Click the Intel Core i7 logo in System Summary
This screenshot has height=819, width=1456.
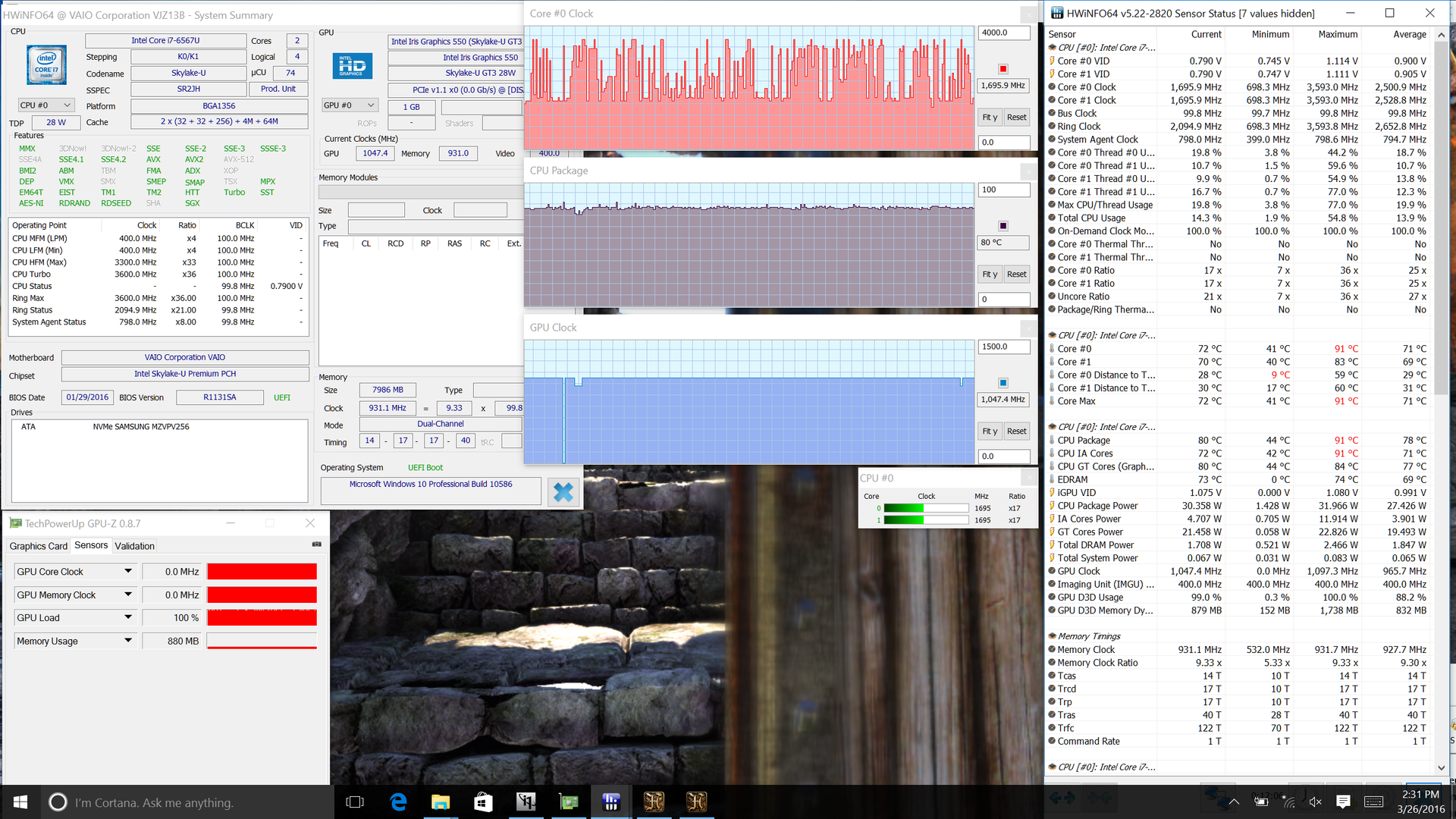(x=46, y=65)
